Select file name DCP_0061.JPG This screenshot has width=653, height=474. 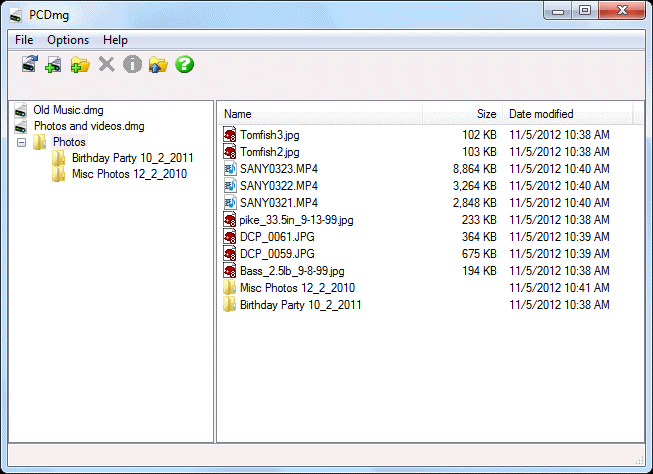coord(277,237)
